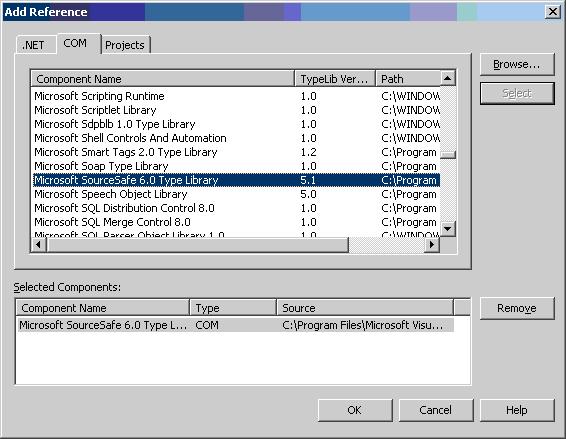Click the Type column header in Selected Components
The height and width of the screenshot is (439, 566).
[x=233, y=308]
